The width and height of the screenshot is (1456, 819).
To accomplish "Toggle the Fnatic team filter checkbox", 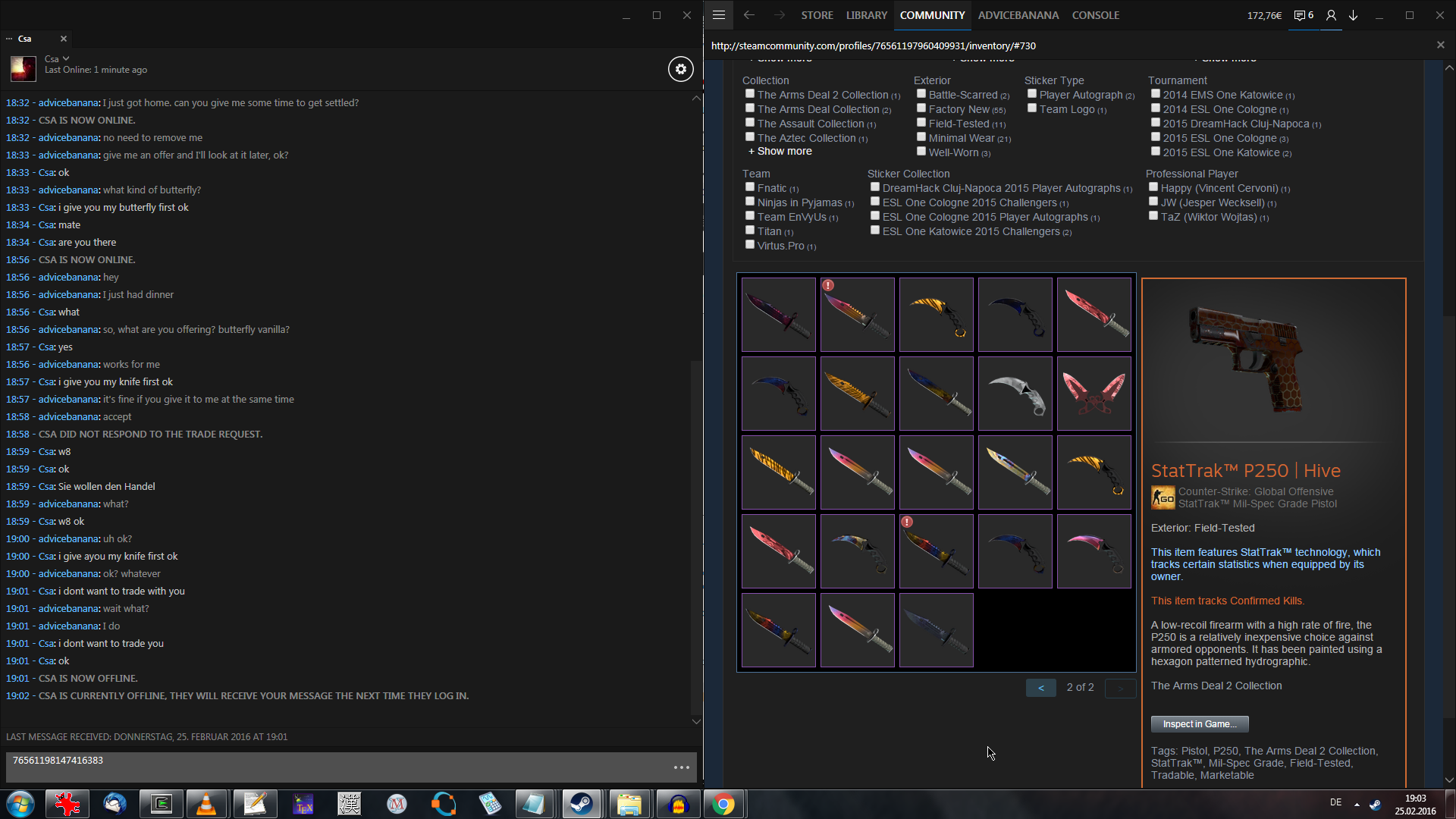I will pos(750,187).
